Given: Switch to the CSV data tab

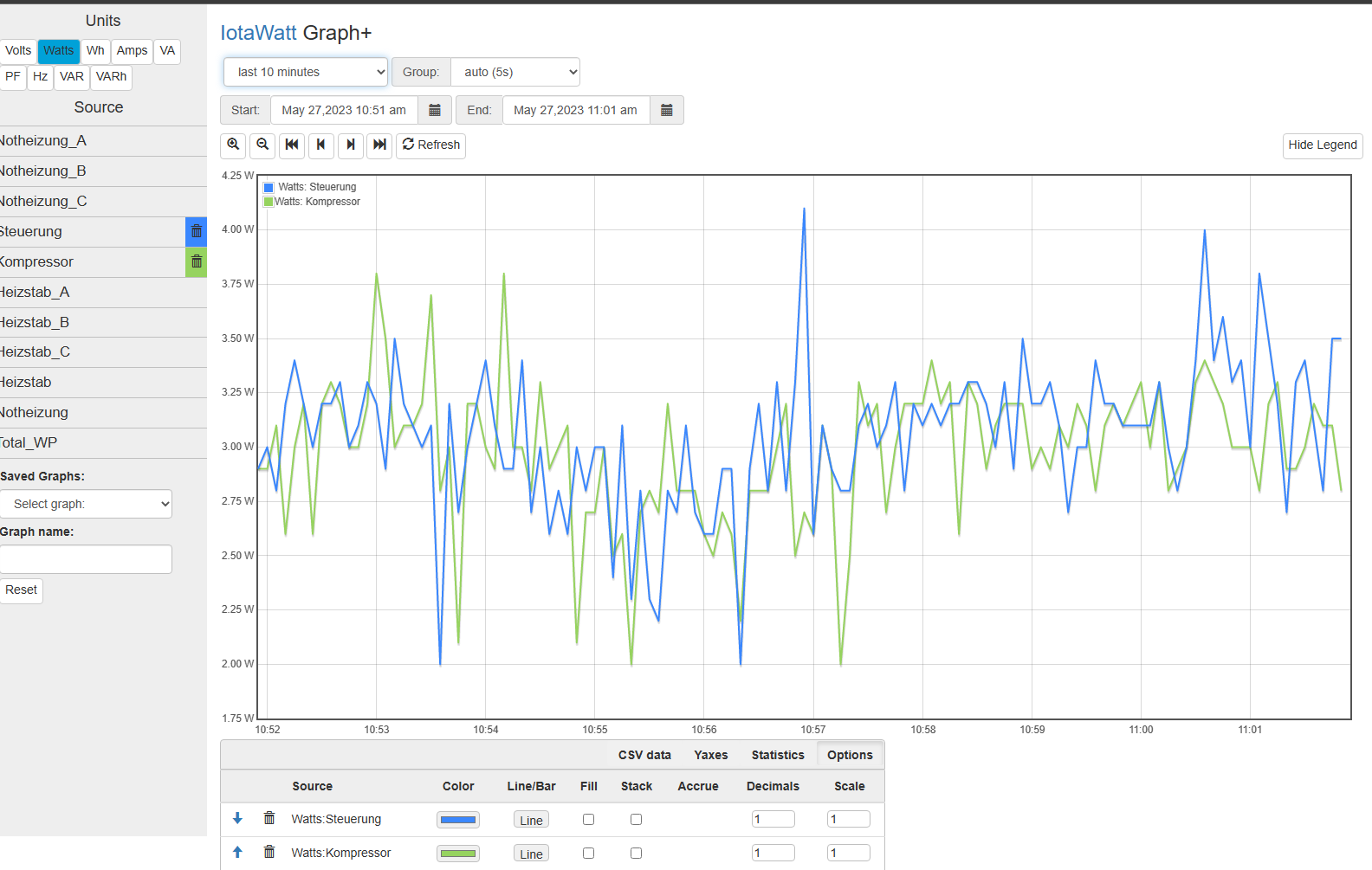Looking at the screenshot, I should click(x=644, y=755).
